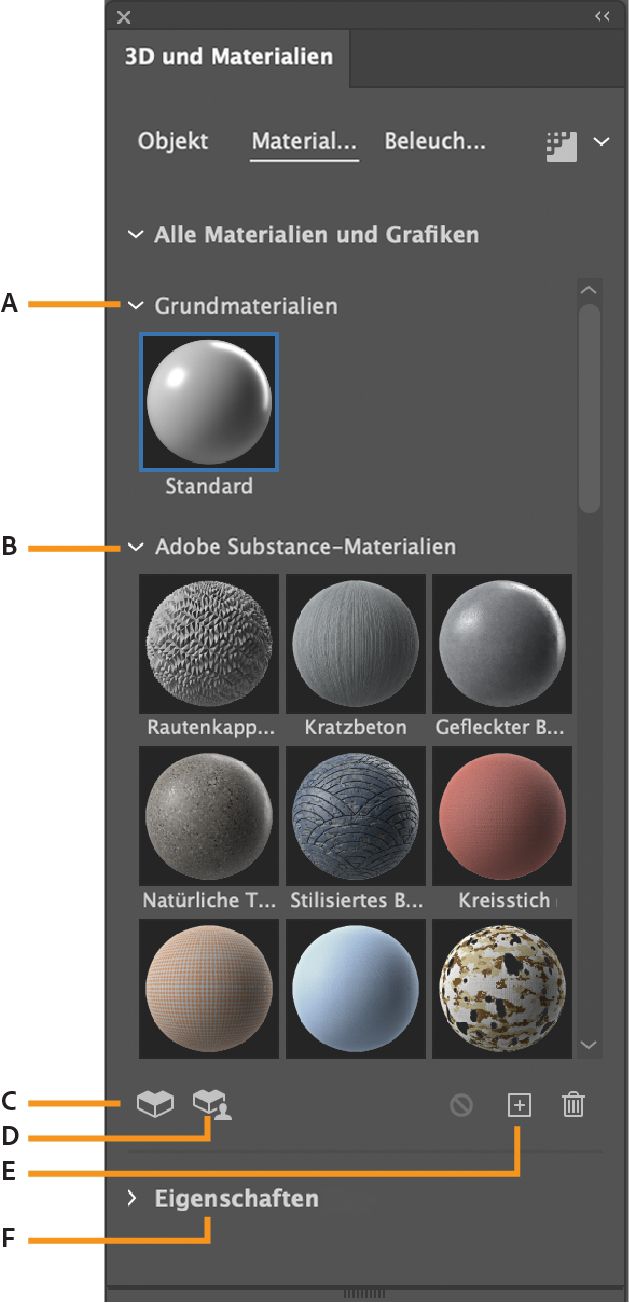
Task: Select the 3D und Materialien panel tab
Action: pos(228,57)
